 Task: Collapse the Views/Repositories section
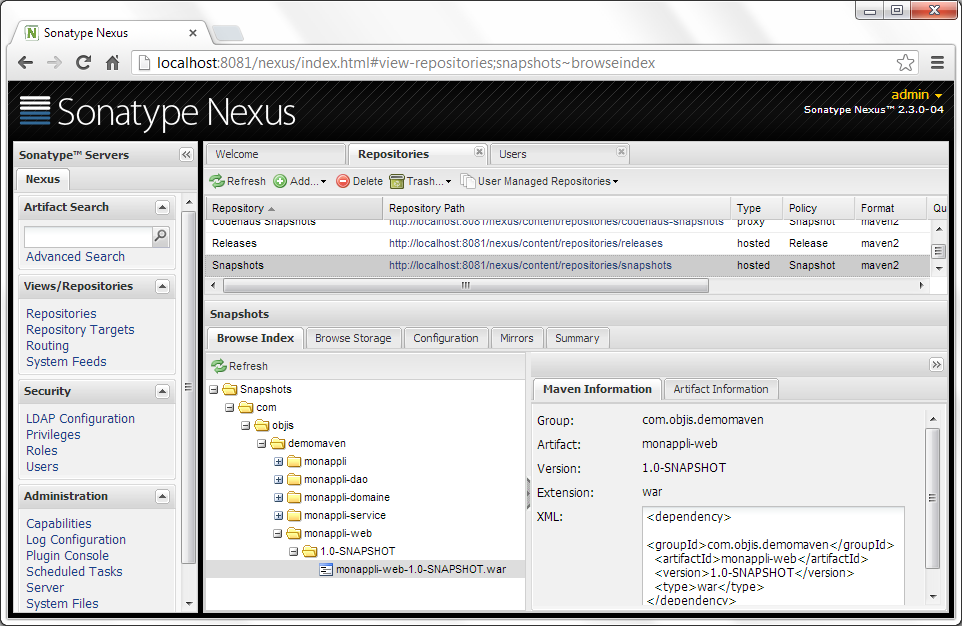point(162,287)
